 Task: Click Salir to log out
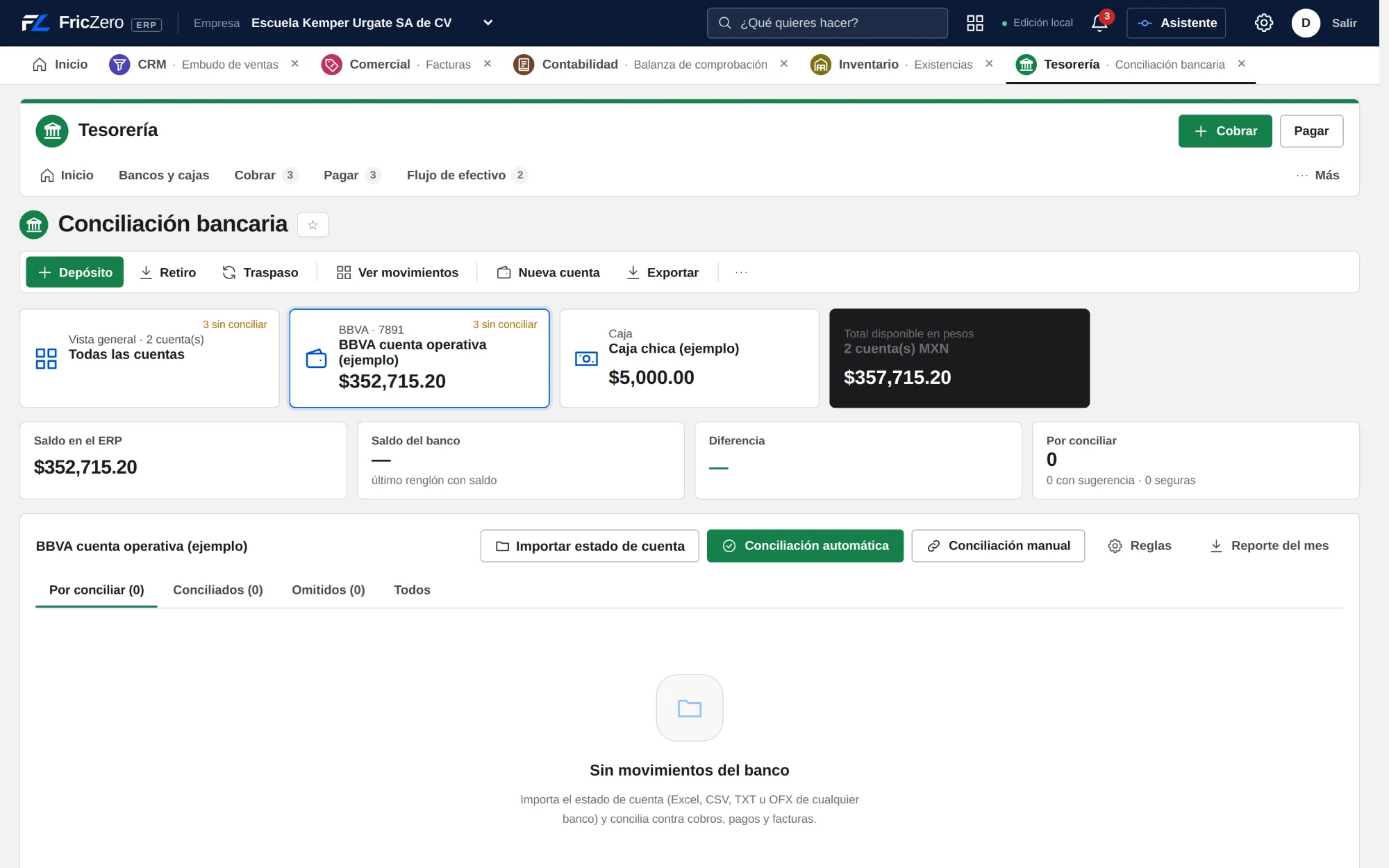tap(1344, 23)
